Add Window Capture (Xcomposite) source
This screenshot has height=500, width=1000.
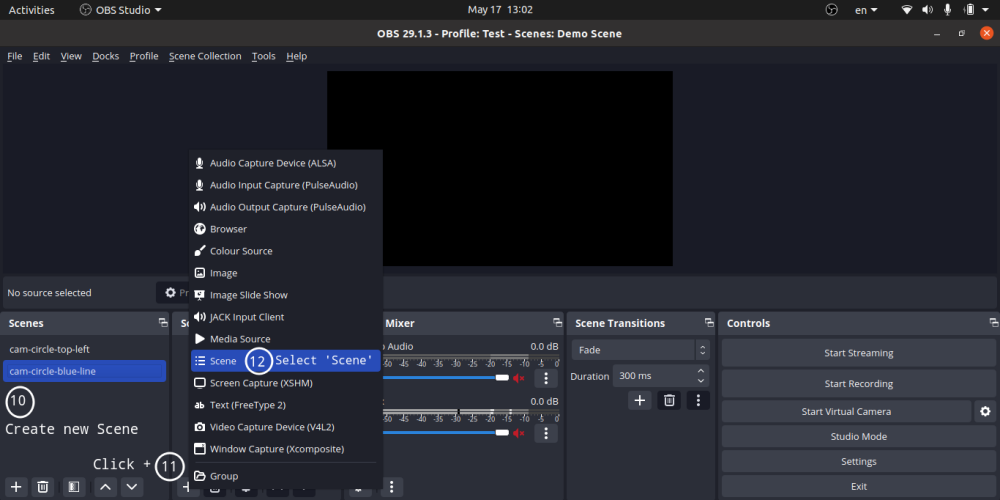(286, 449)
